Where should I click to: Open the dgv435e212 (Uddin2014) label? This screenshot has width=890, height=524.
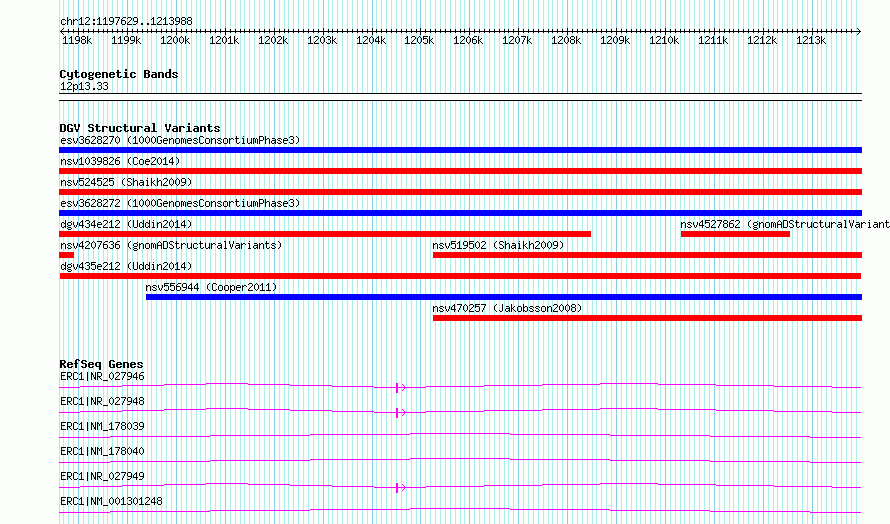(x=126, y=266)
